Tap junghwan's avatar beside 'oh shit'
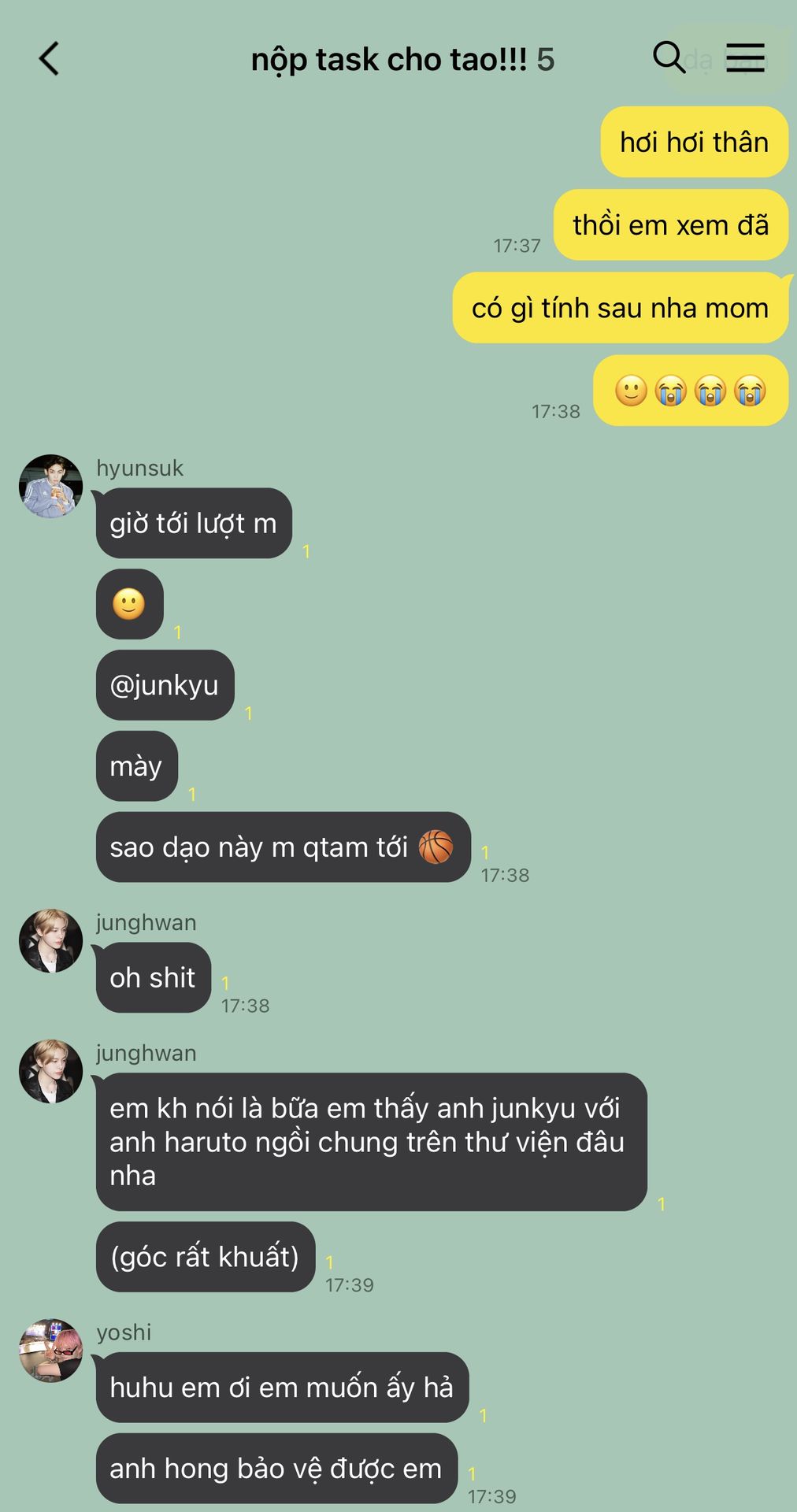Image resolution: width=797 pixels, height=1512 pixels. click(51, 940)
